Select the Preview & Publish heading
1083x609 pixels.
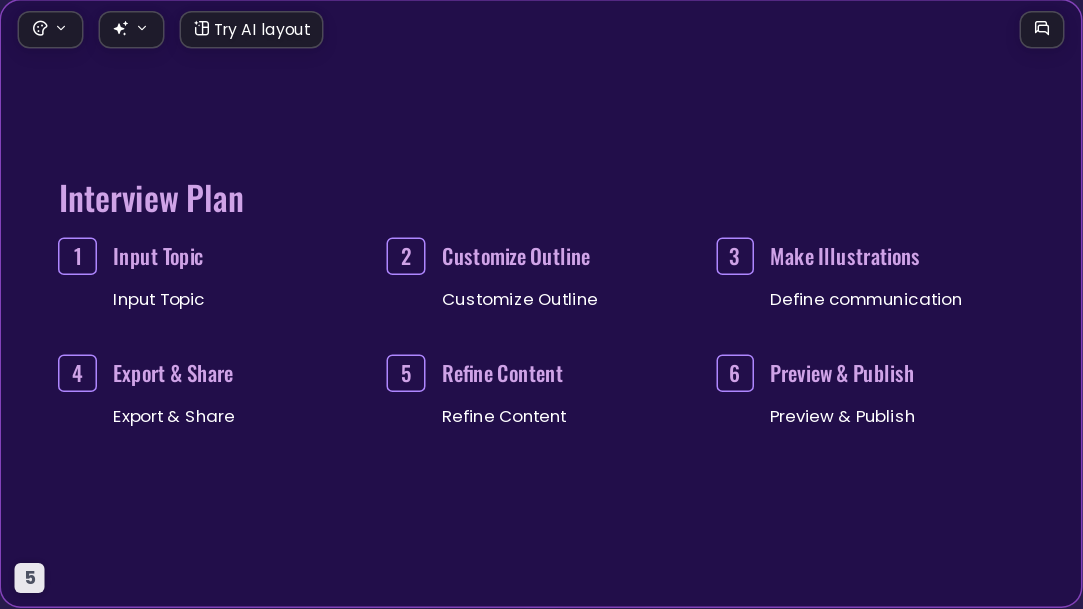click(x=842, y=374)
